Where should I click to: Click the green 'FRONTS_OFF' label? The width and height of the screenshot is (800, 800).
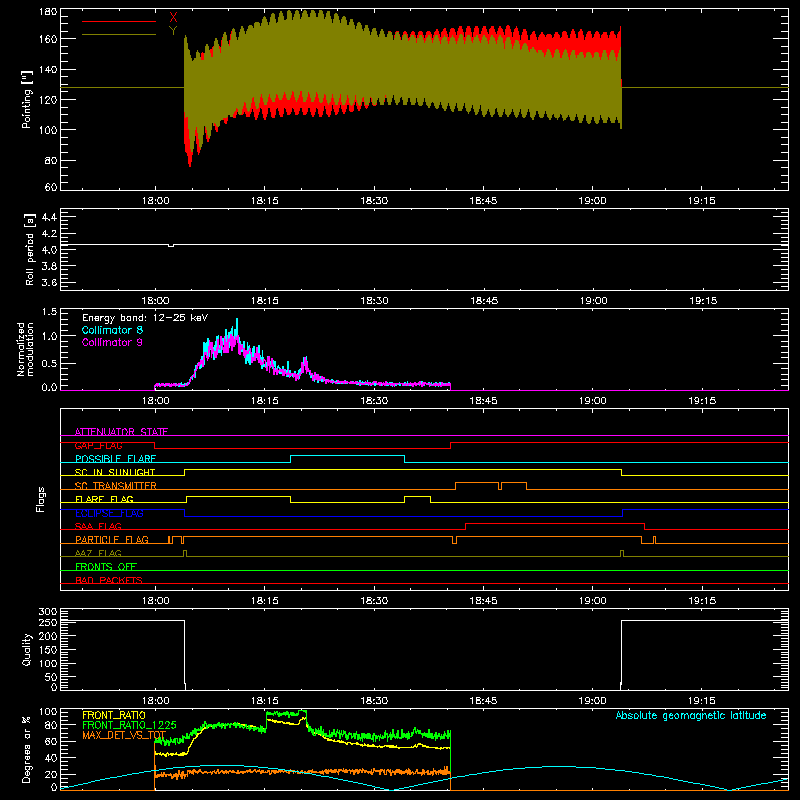(x=106, y=566)
